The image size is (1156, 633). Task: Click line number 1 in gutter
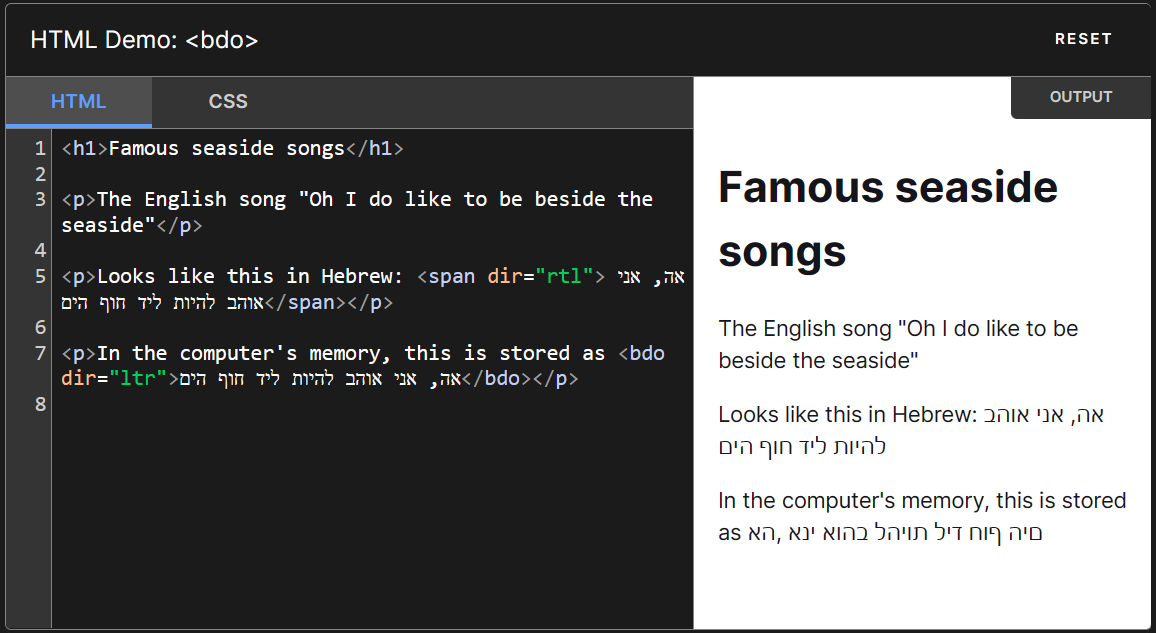click(x=40, y=149)
